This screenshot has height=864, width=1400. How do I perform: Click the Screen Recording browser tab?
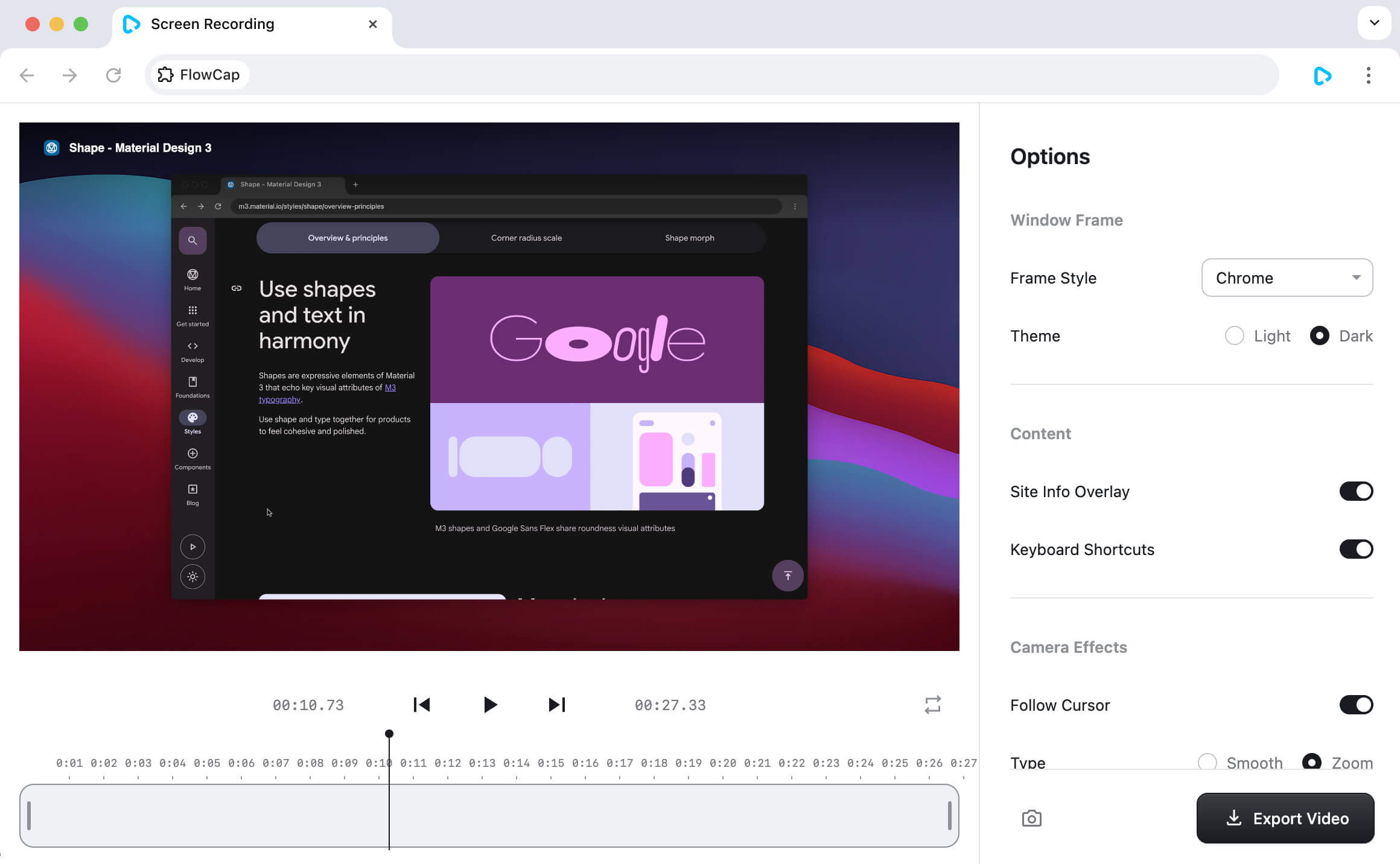pyautogui.click(x=252, y=24)
